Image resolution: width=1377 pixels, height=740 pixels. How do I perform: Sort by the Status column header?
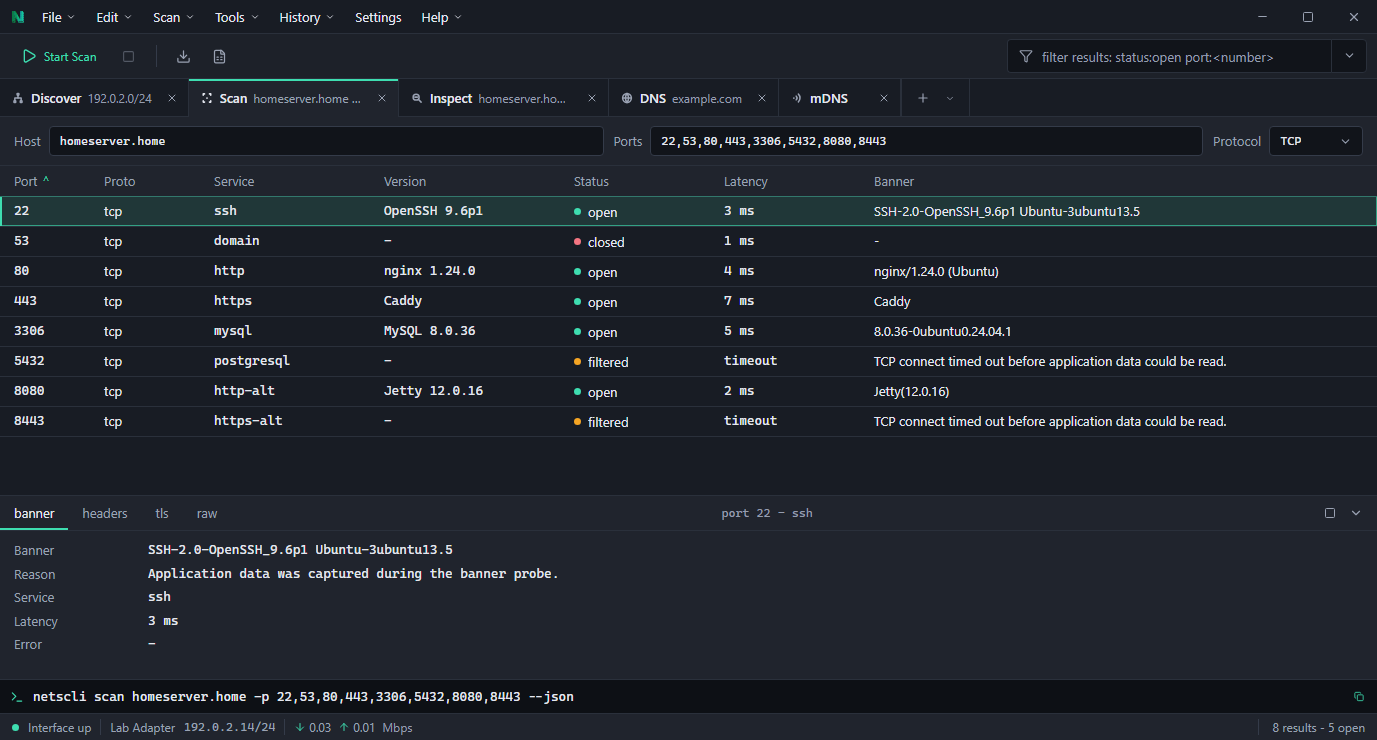click(x=591, y=181)
